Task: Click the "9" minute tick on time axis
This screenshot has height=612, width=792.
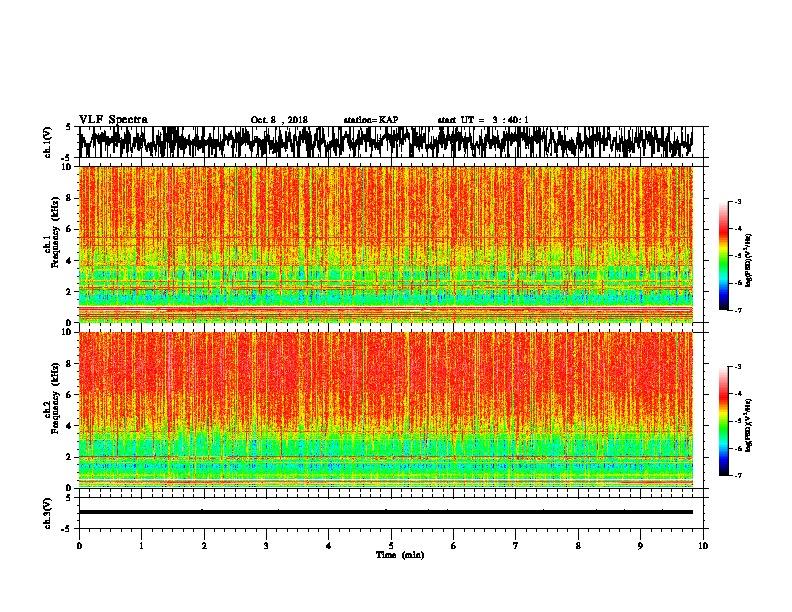Action: pyautogui.click(x=640, y=546)
